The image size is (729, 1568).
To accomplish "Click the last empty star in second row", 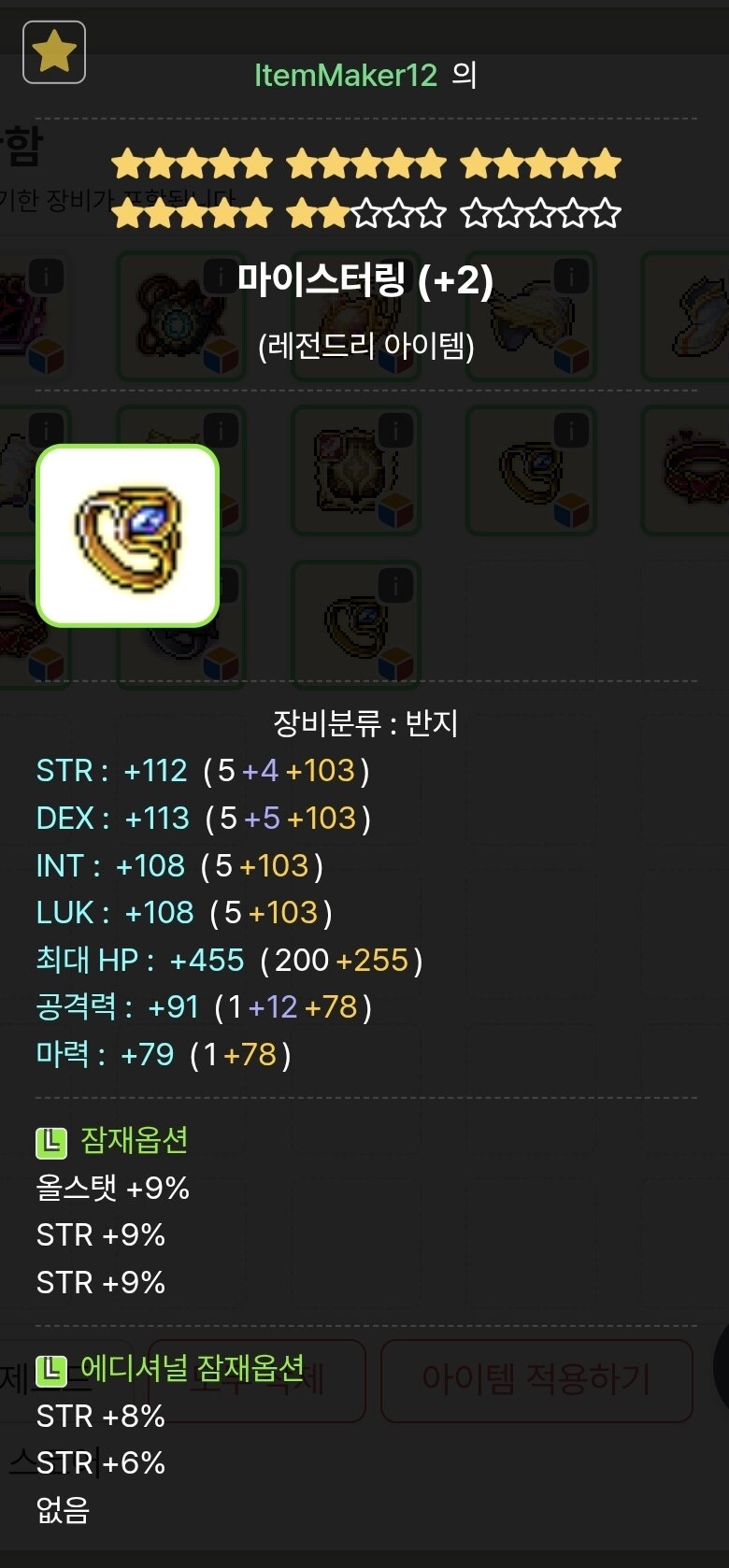I will (x=606, y=213).
